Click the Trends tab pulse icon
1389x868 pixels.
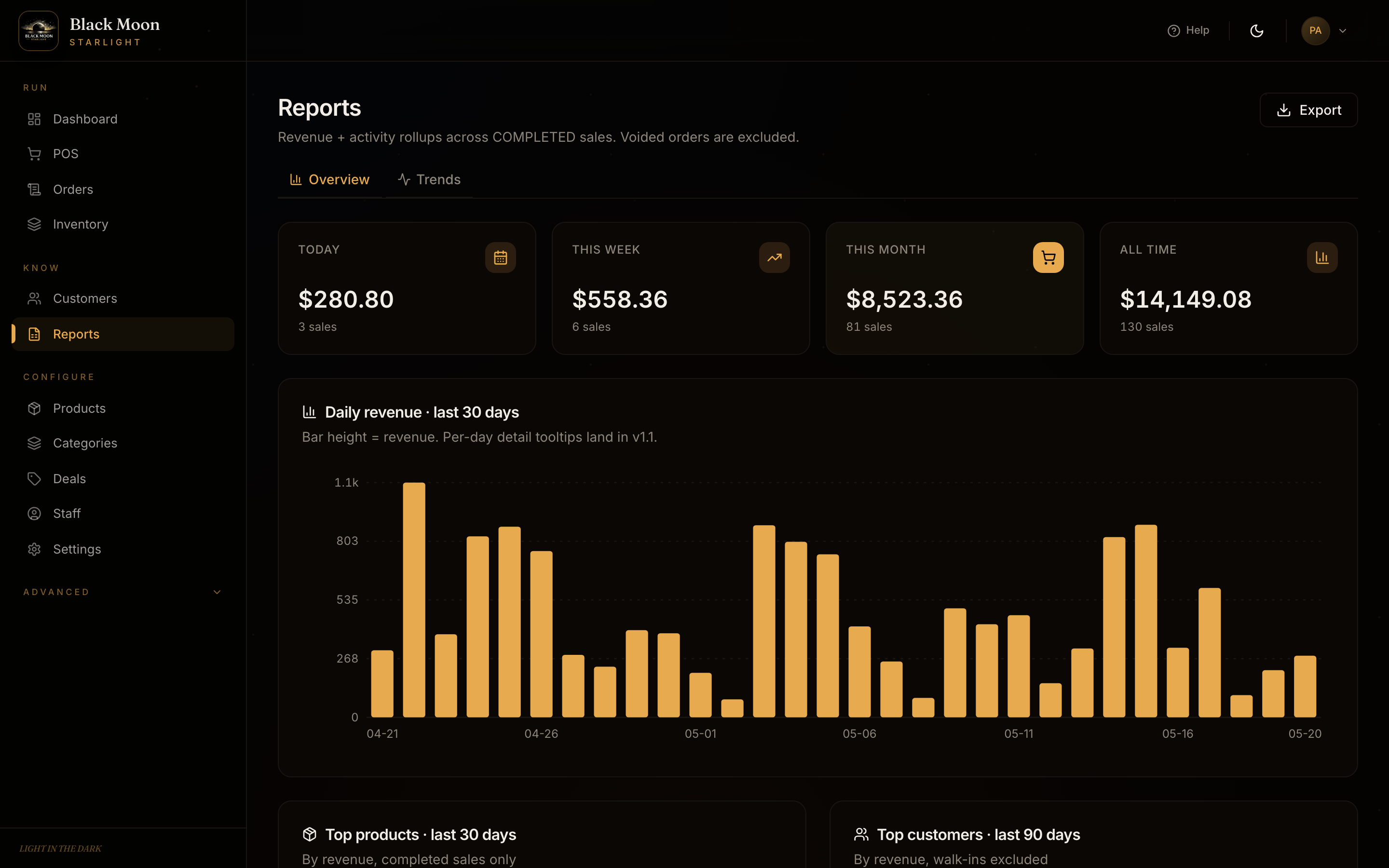tap(404, 180)
